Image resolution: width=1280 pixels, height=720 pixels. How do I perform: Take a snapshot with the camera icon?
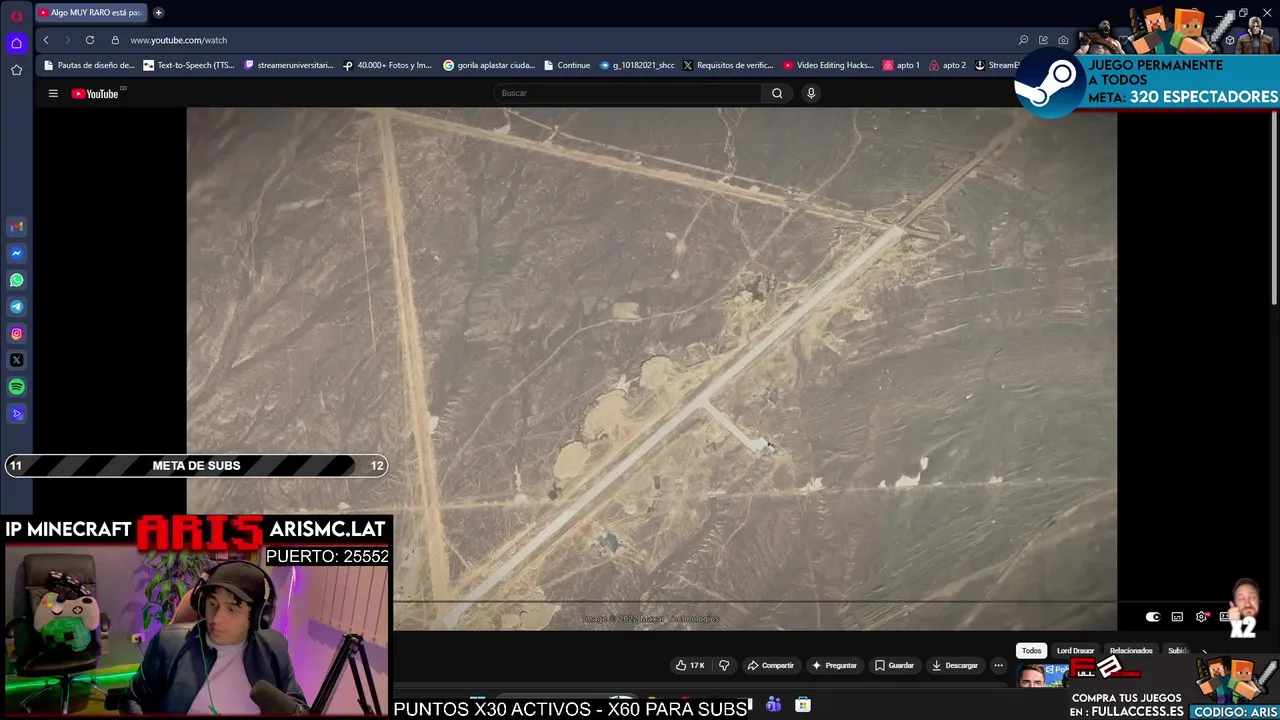pos(1063,40)
